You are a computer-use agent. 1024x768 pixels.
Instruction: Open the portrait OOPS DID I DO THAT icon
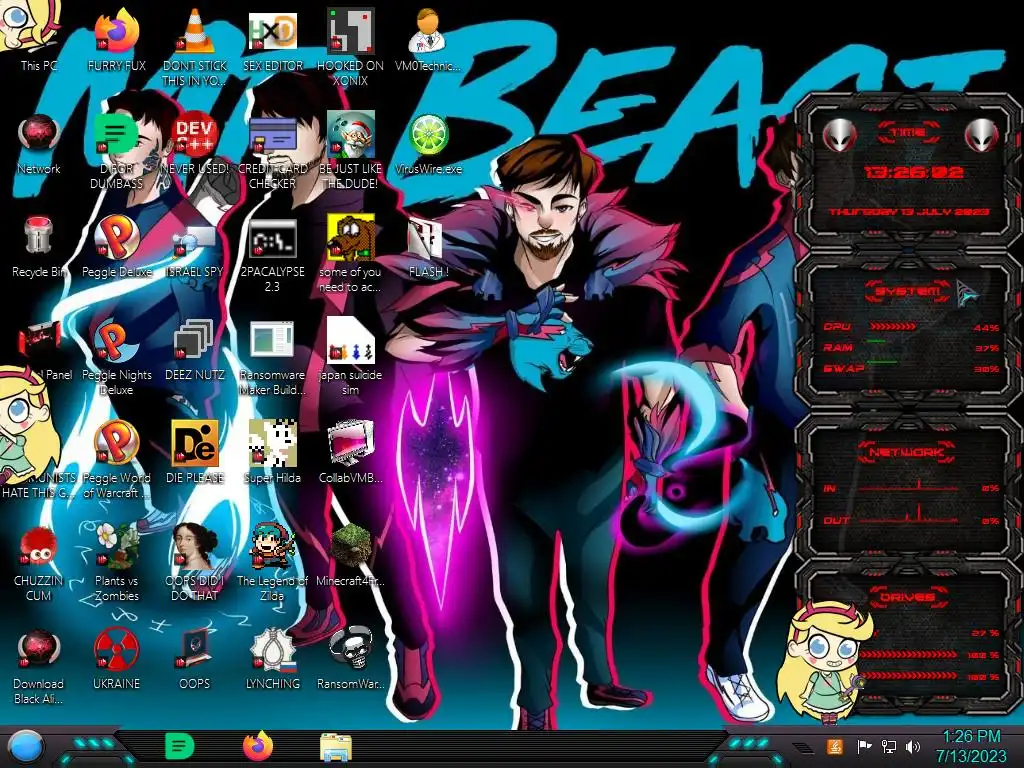pyautogui.click(x=195, y=563)
